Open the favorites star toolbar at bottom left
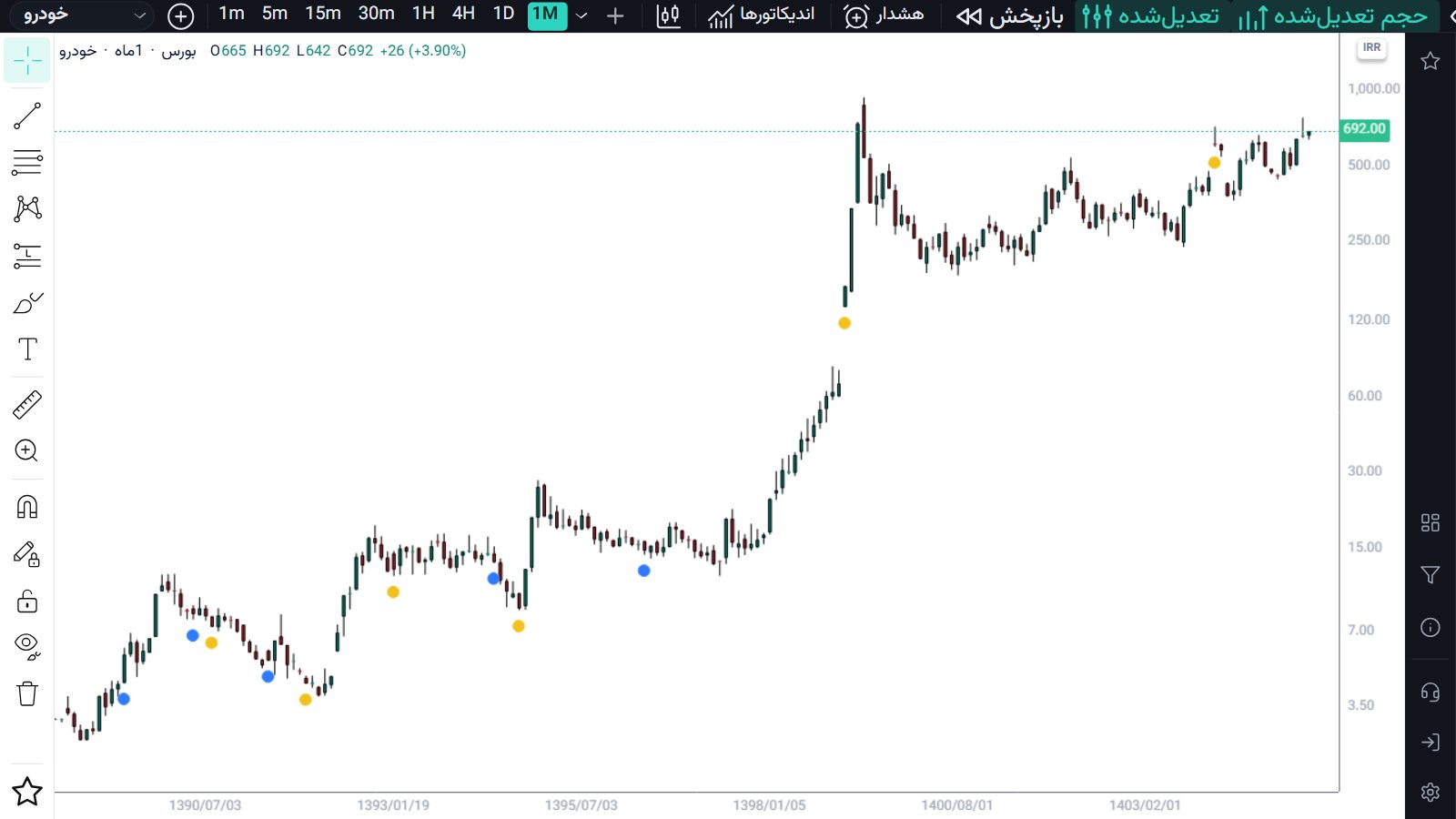The image size is (1456, 819). pos(27,792)
